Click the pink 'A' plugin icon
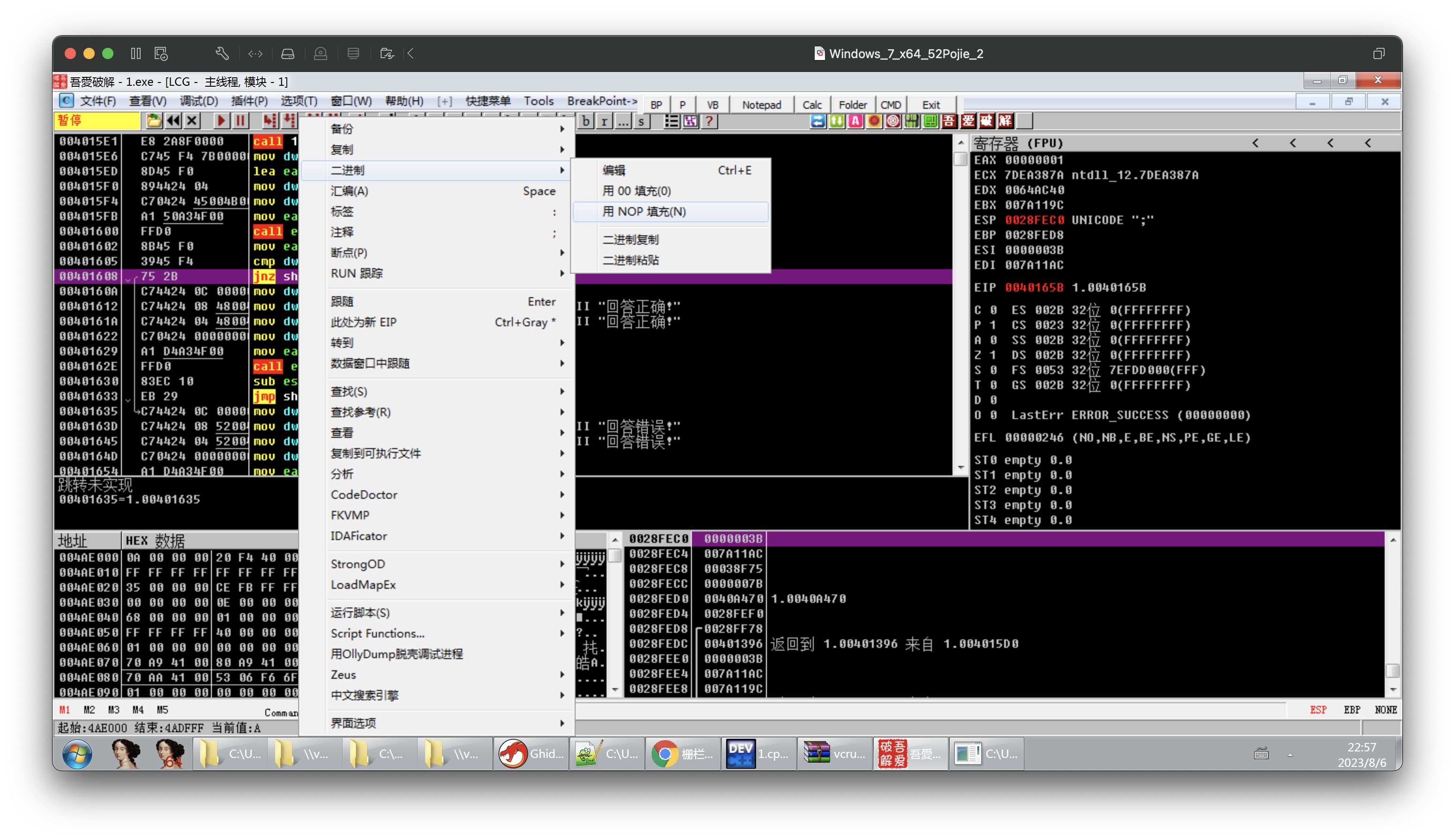 tap(855, 121)
